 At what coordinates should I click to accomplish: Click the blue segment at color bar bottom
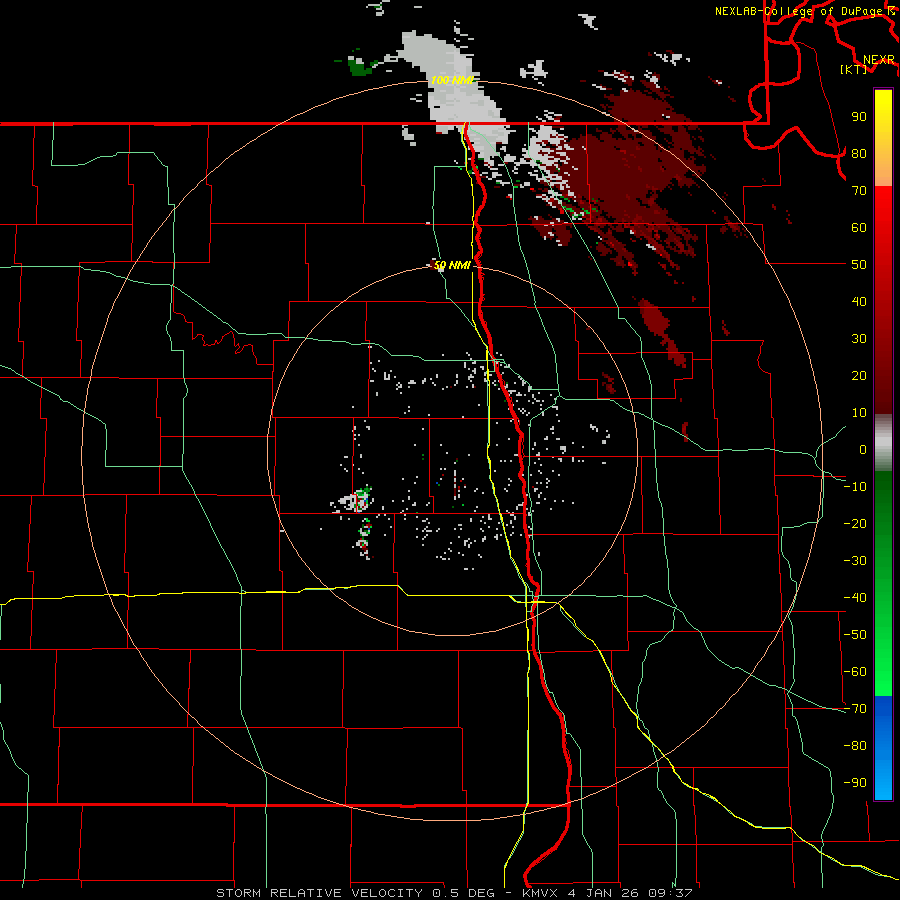tap(883, 748)
